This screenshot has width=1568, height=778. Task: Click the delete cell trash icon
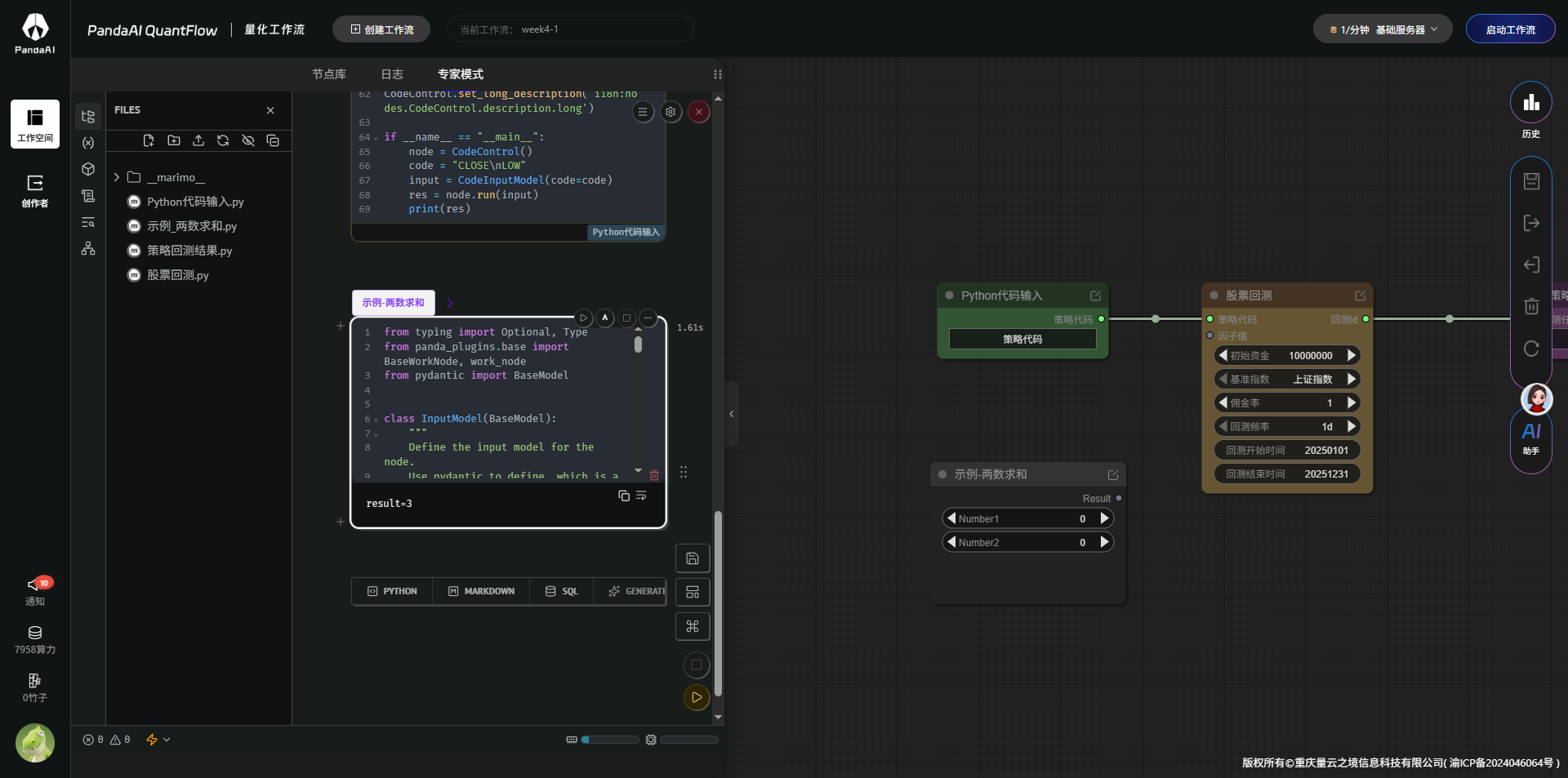[x=654, y=475]
